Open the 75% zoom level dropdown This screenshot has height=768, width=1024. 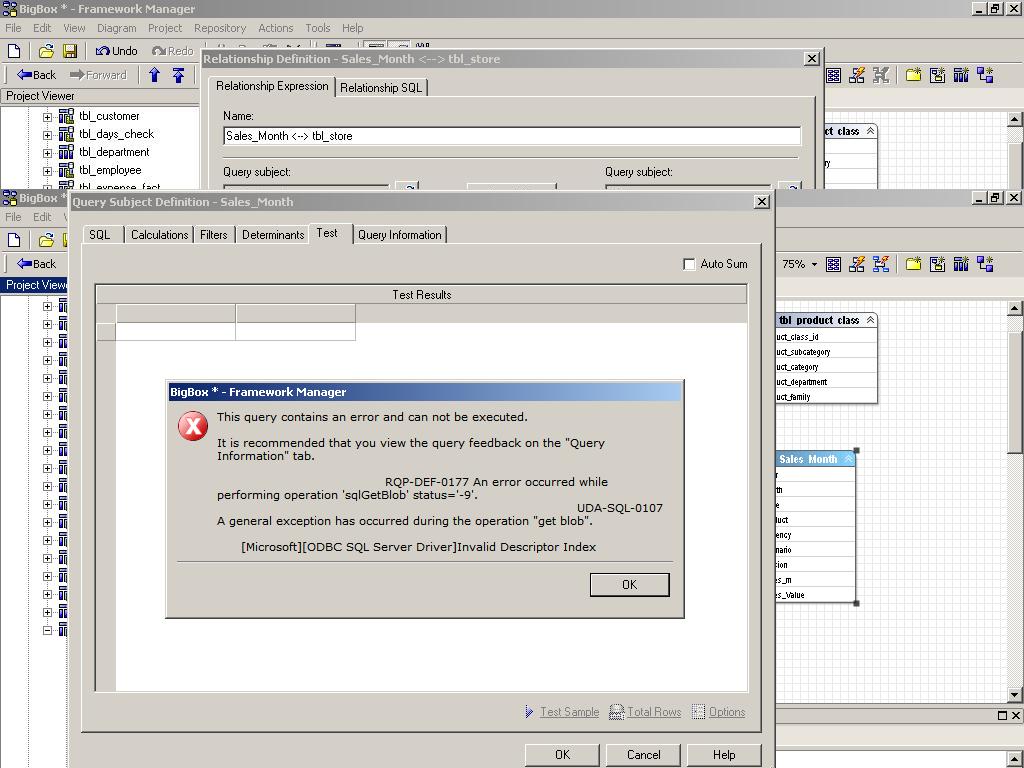815,264
